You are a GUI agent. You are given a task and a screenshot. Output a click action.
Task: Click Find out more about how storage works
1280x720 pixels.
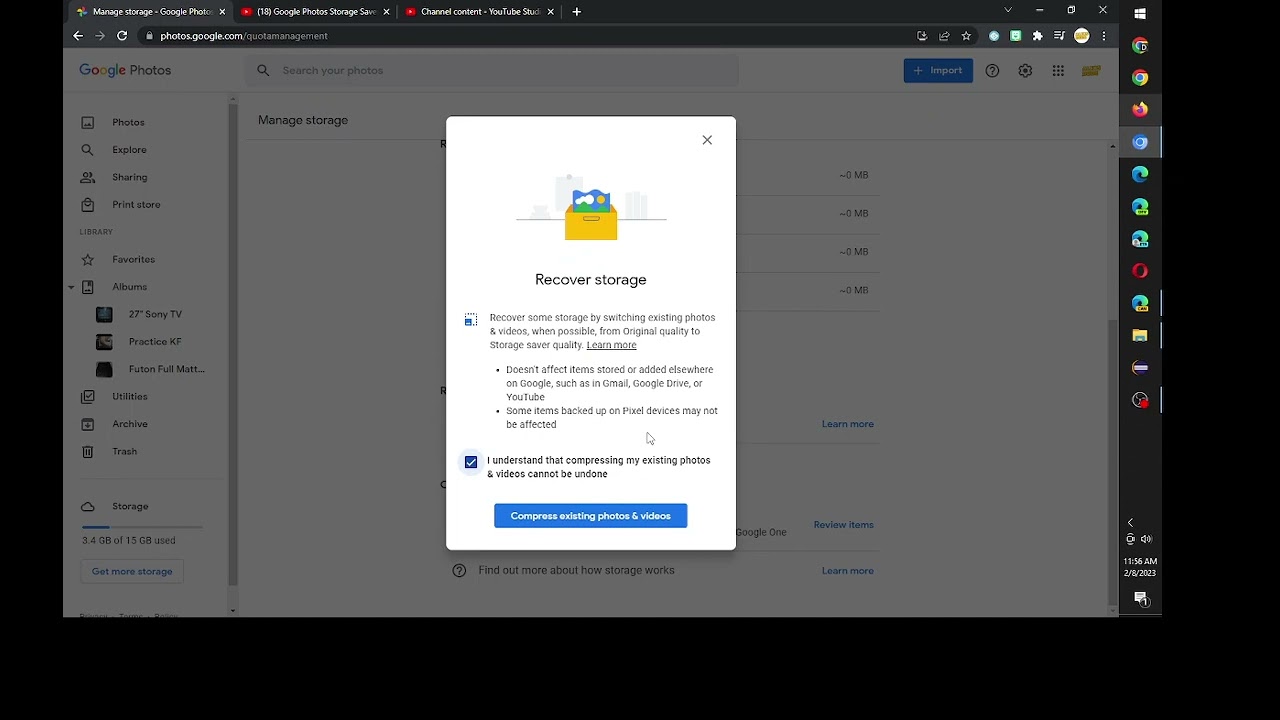[x=576, y=571]
